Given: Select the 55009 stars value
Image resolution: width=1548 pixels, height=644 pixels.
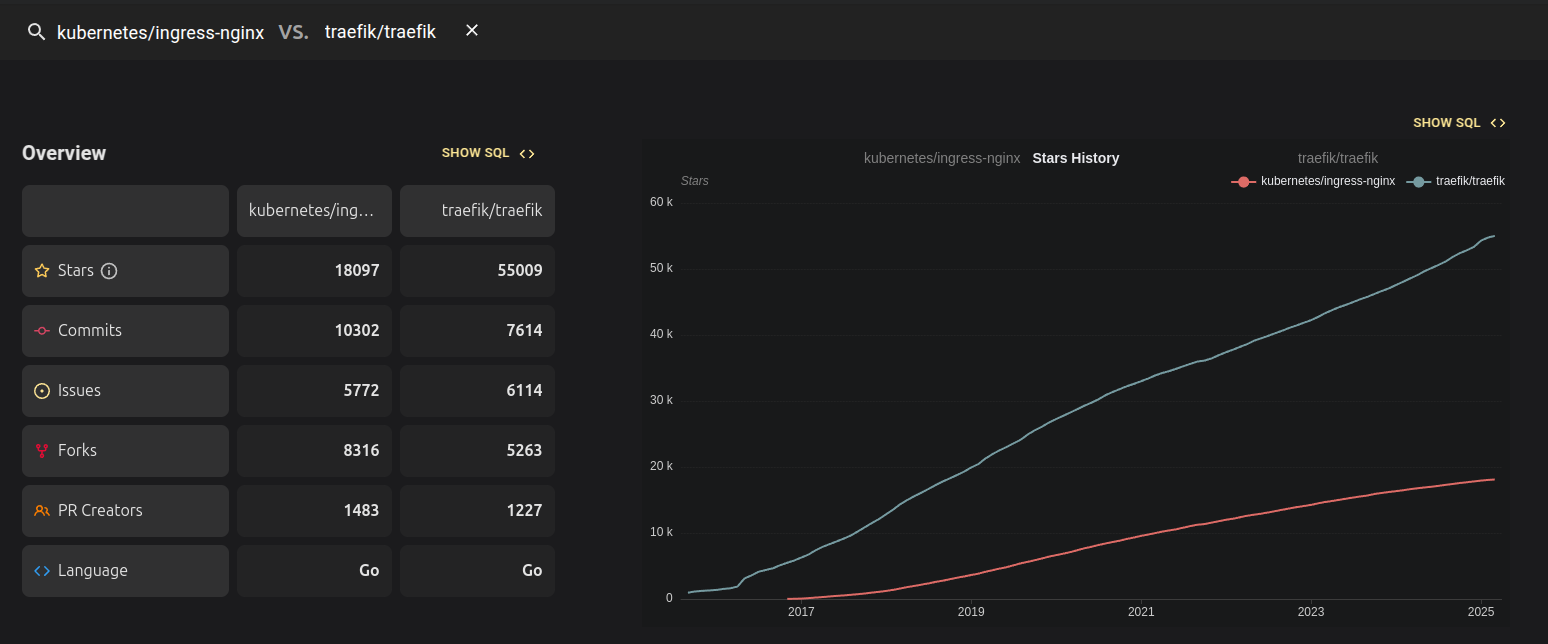Looking at the screenshot, I should 520,271.
